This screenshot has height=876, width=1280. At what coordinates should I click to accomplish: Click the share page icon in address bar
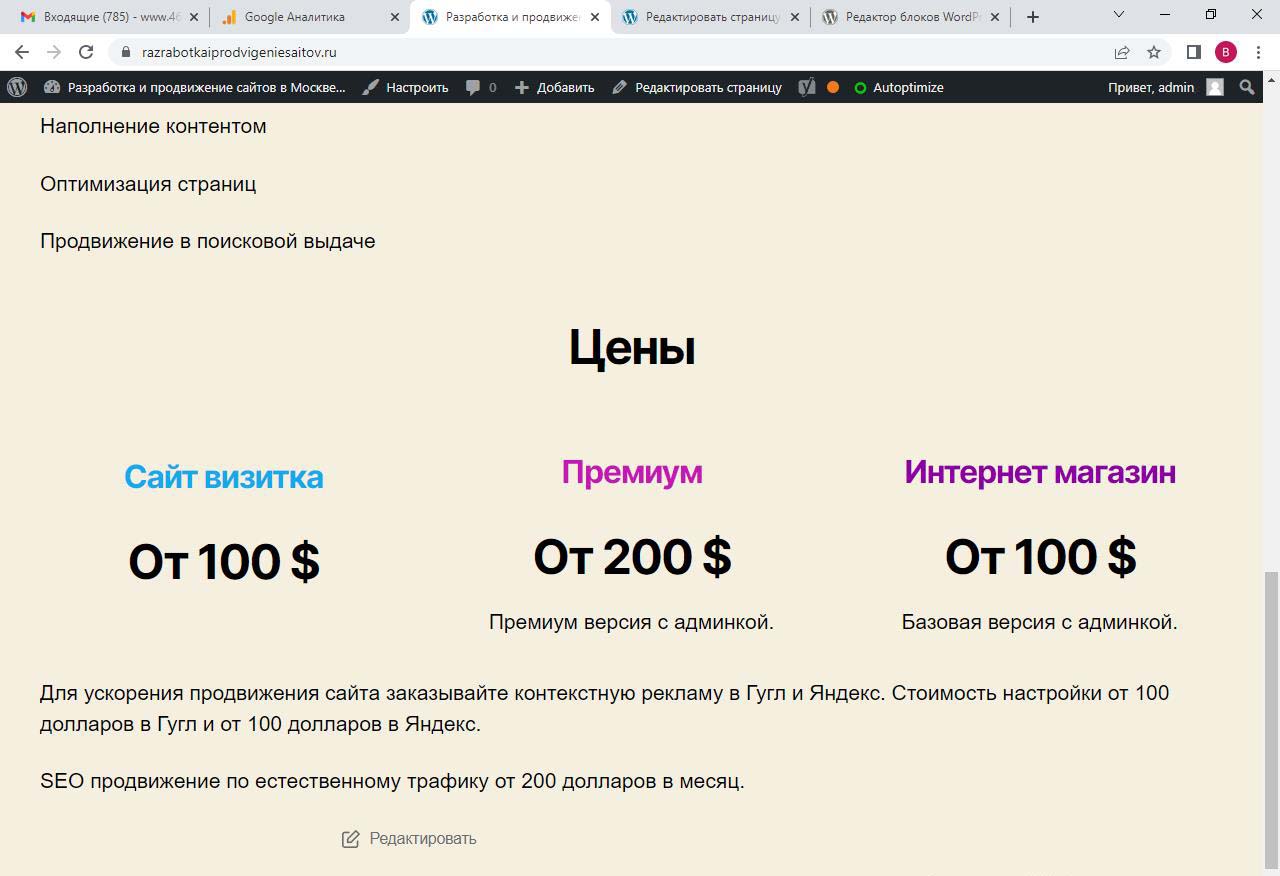click(x=1122, y=52)
